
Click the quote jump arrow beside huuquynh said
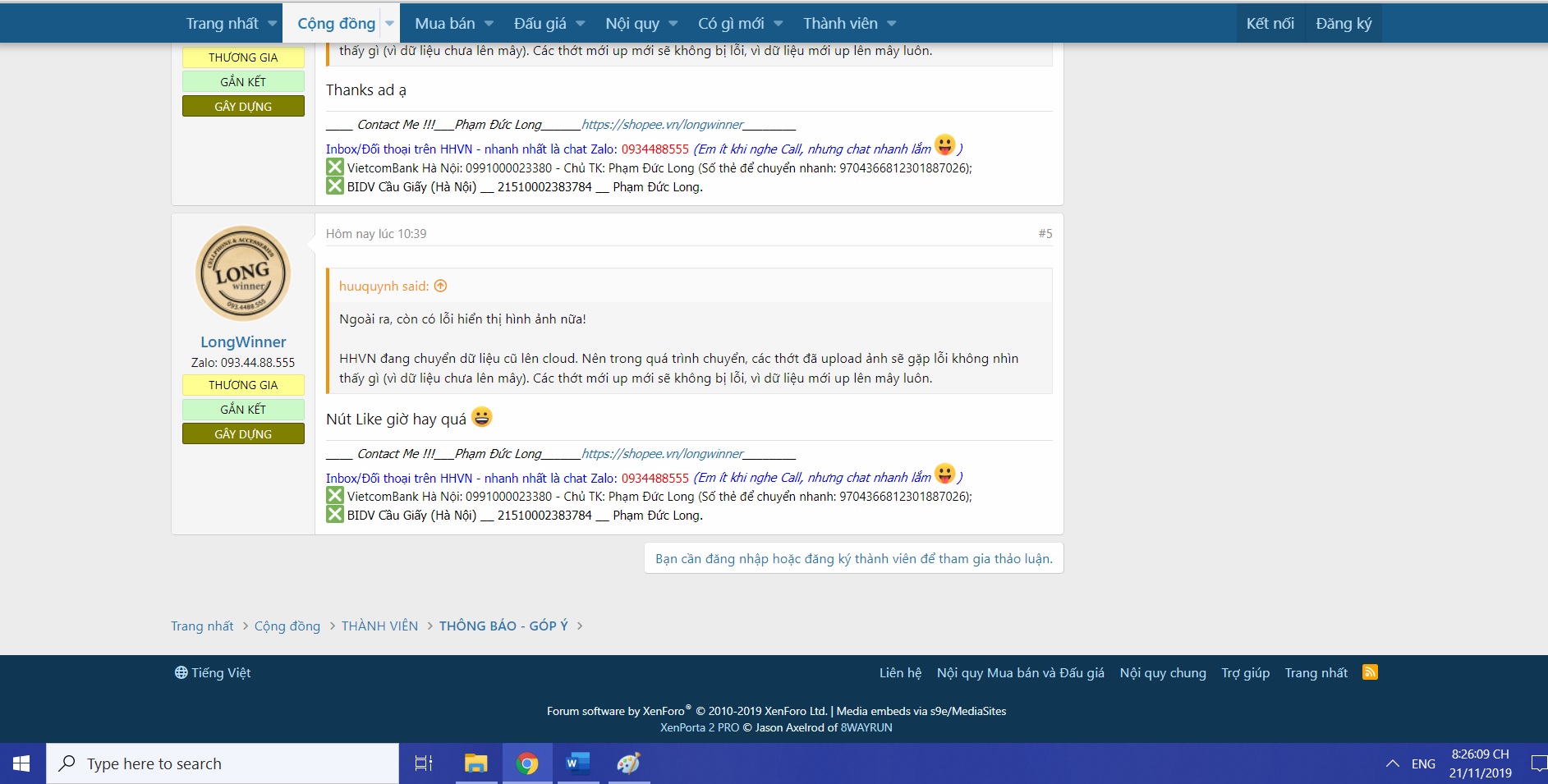(x=440, y=286)
